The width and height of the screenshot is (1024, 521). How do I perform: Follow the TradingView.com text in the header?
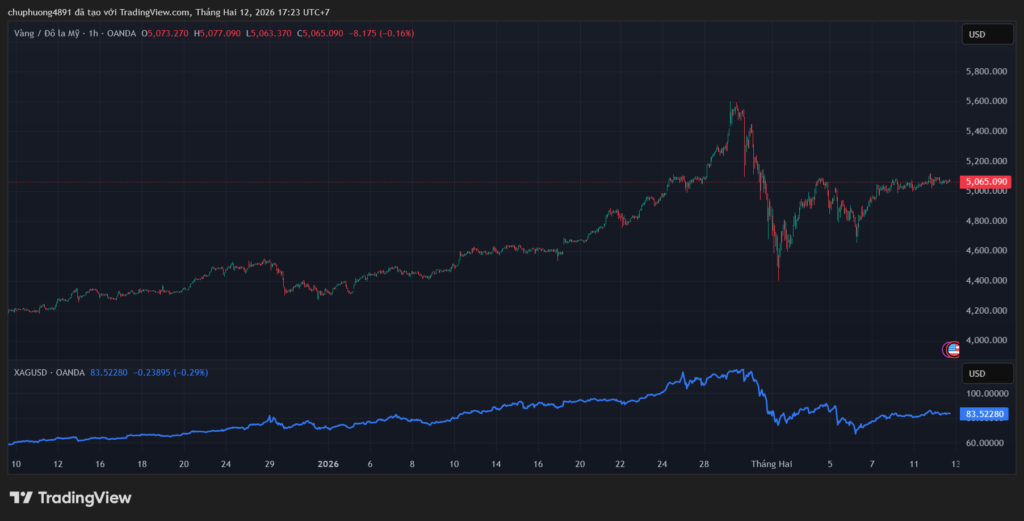160,13
